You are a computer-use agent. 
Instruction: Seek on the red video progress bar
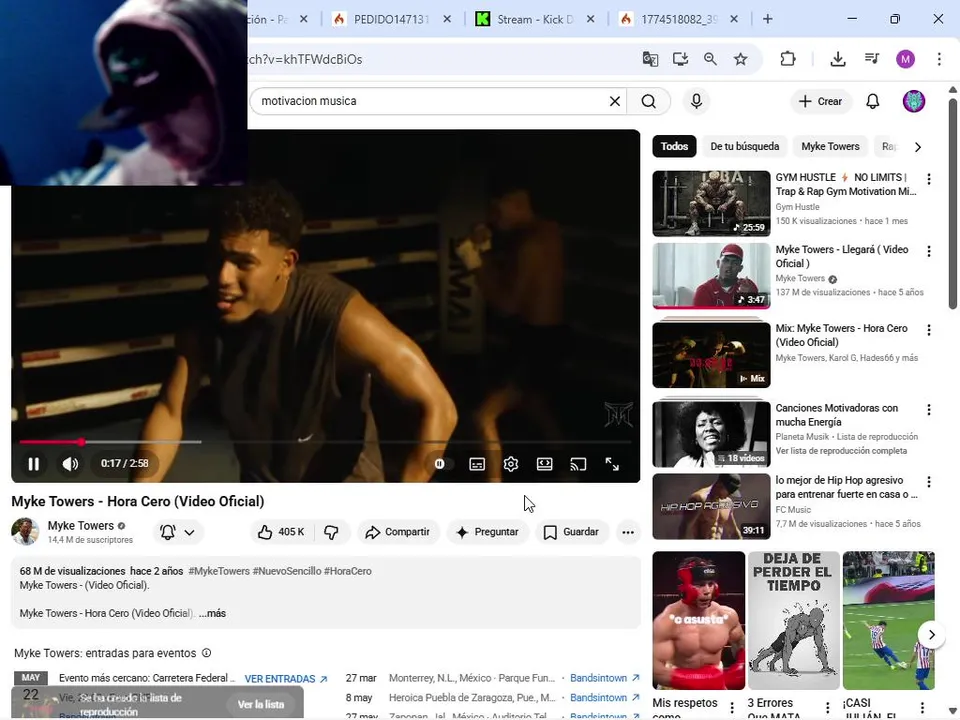coord(325,441)
